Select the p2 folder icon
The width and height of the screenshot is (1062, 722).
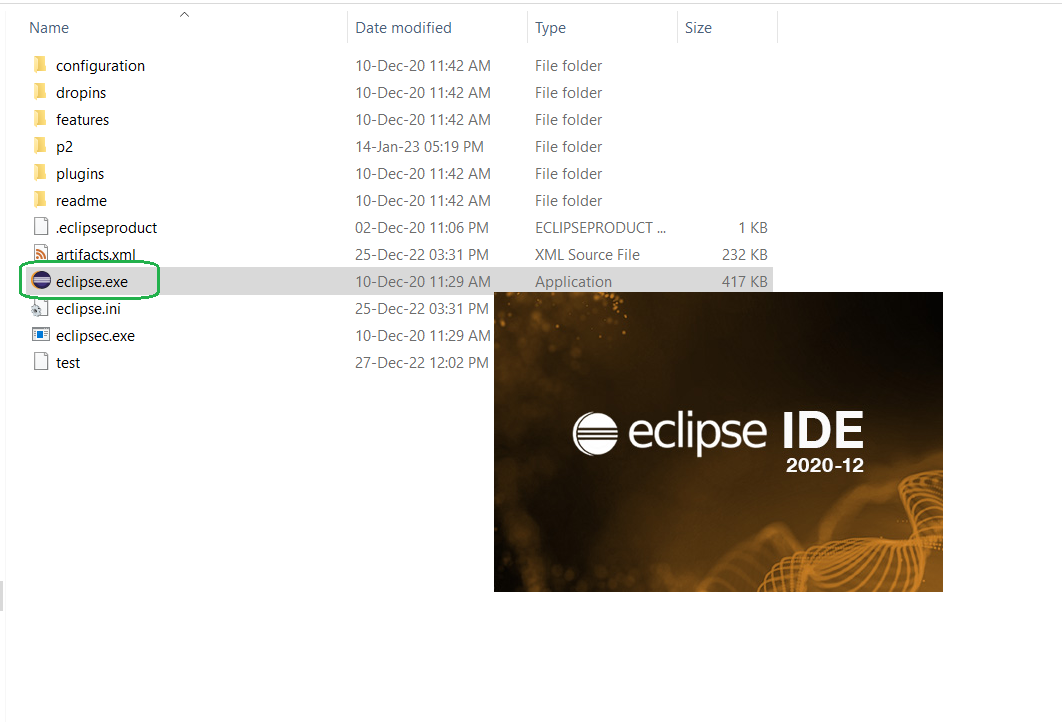[x=41, y=146]
